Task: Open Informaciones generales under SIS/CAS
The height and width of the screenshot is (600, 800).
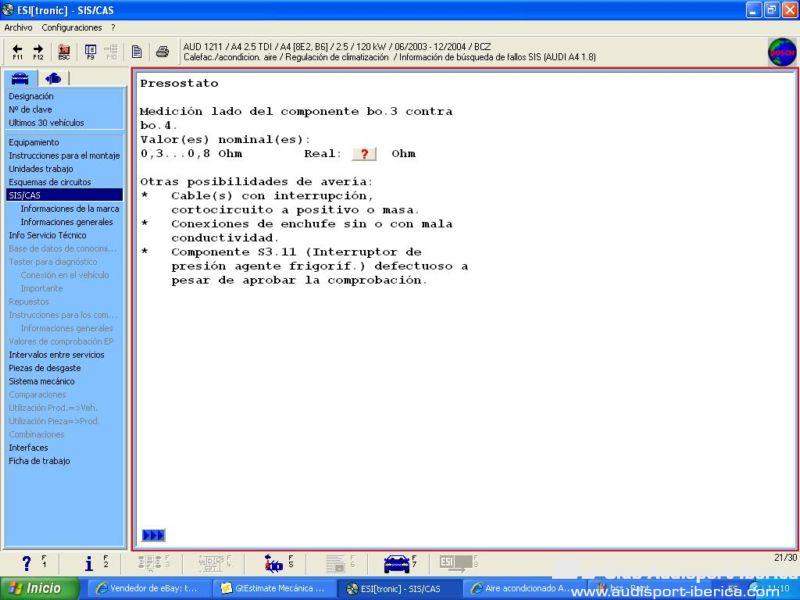Action: point(67,222)
